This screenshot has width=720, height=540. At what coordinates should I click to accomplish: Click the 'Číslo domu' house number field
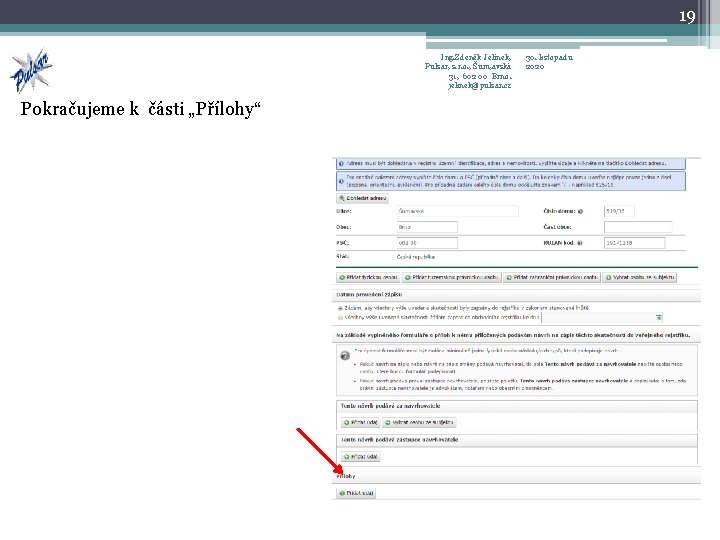pyautogui.click(x=619, y=211)
